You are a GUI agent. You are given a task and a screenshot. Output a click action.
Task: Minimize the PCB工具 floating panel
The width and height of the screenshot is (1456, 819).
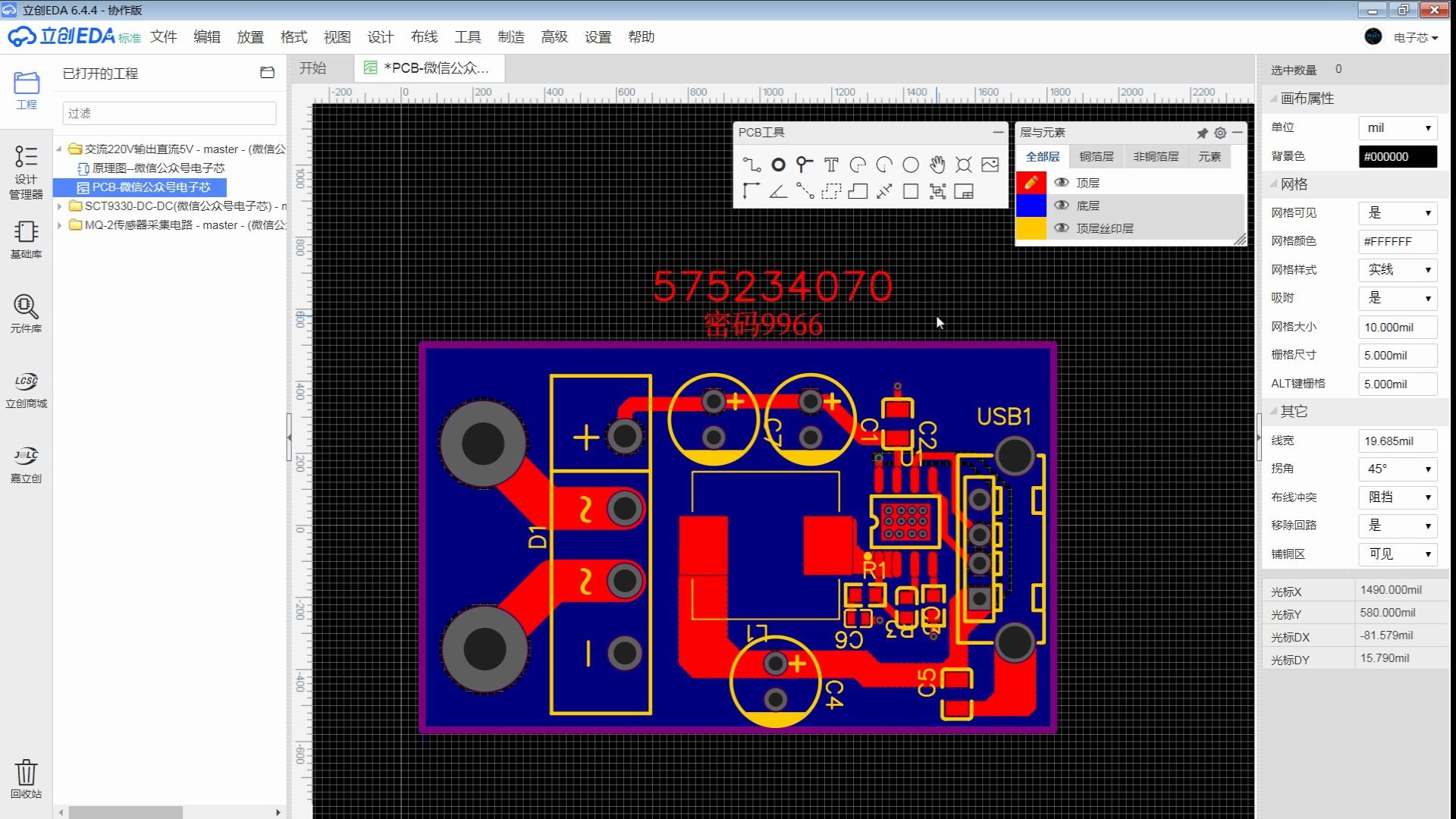point(998,132)
